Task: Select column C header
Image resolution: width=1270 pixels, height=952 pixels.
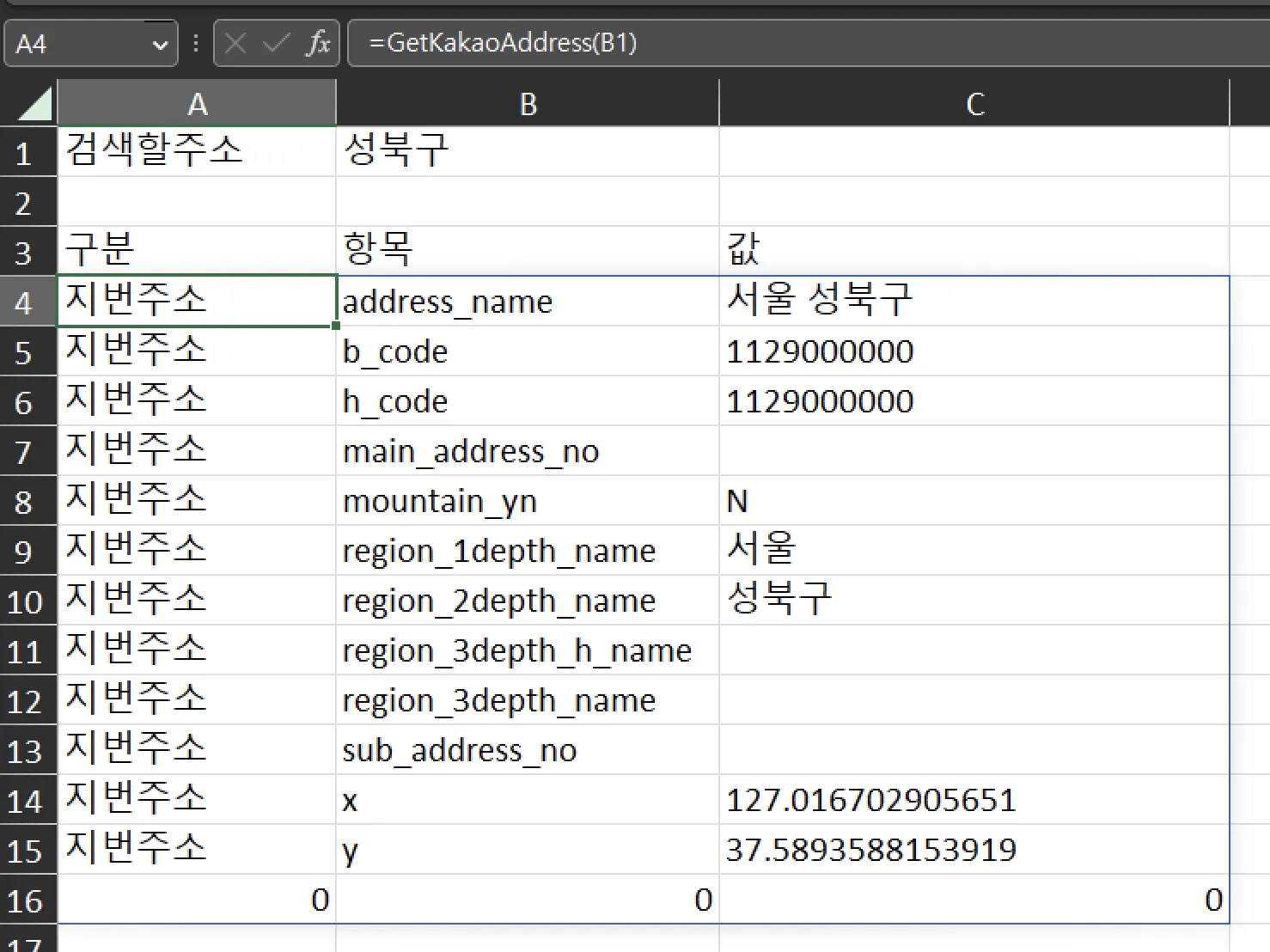Action: pyautogui.click(x=974, y=104)
